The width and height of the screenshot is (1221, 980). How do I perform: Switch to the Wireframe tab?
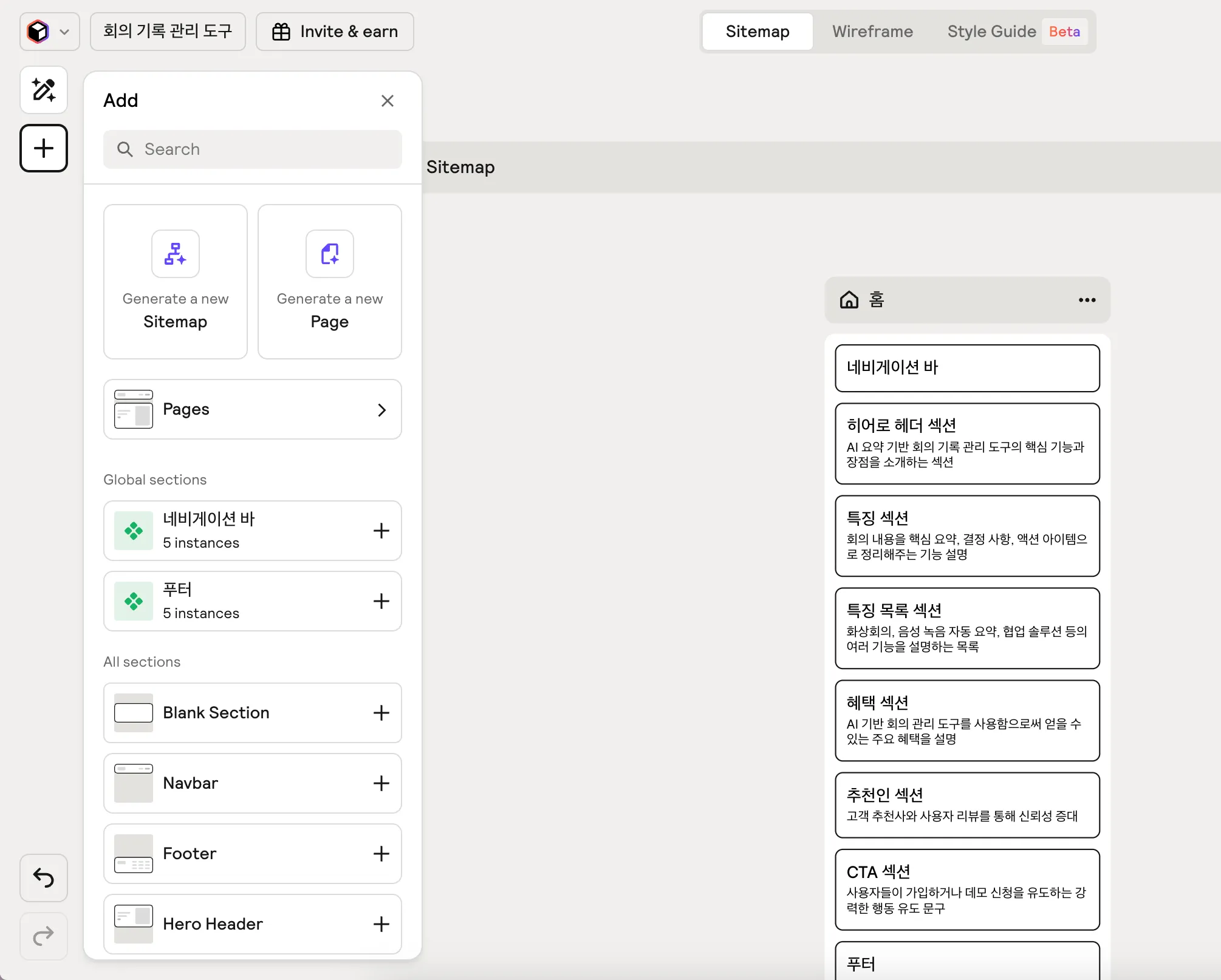click(872, 32)
